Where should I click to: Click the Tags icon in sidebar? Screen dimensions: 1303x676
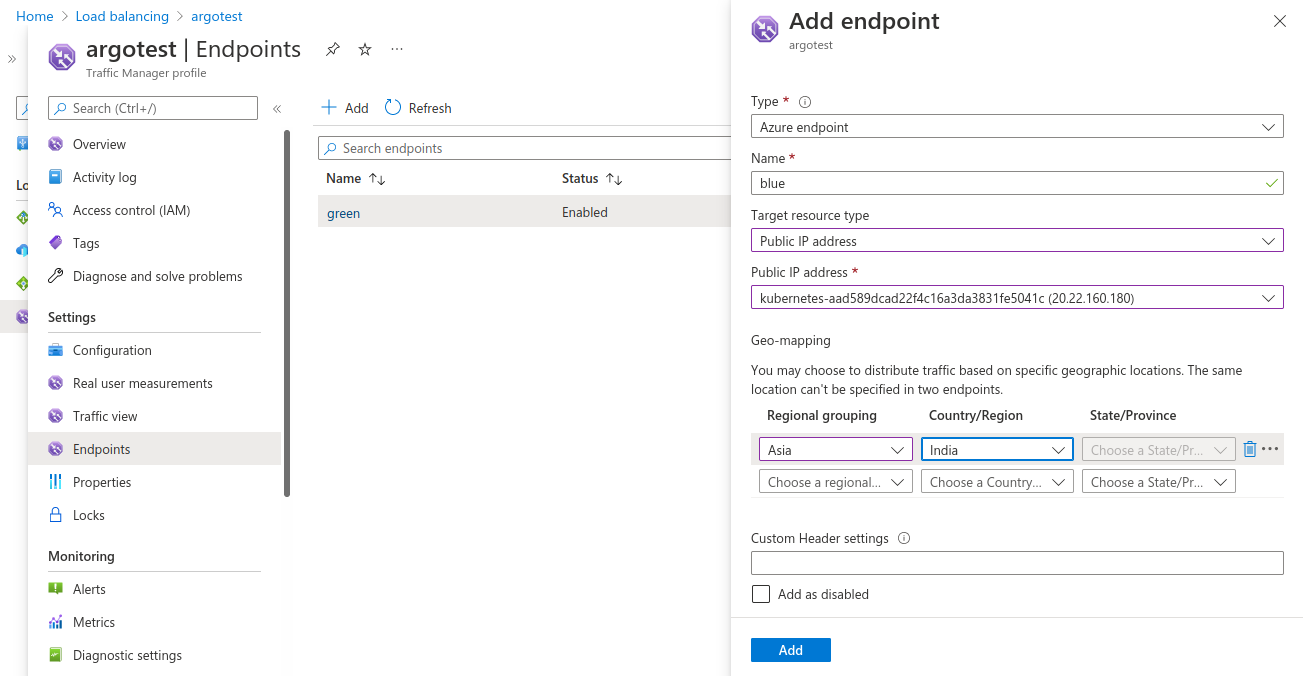[56, 243]
